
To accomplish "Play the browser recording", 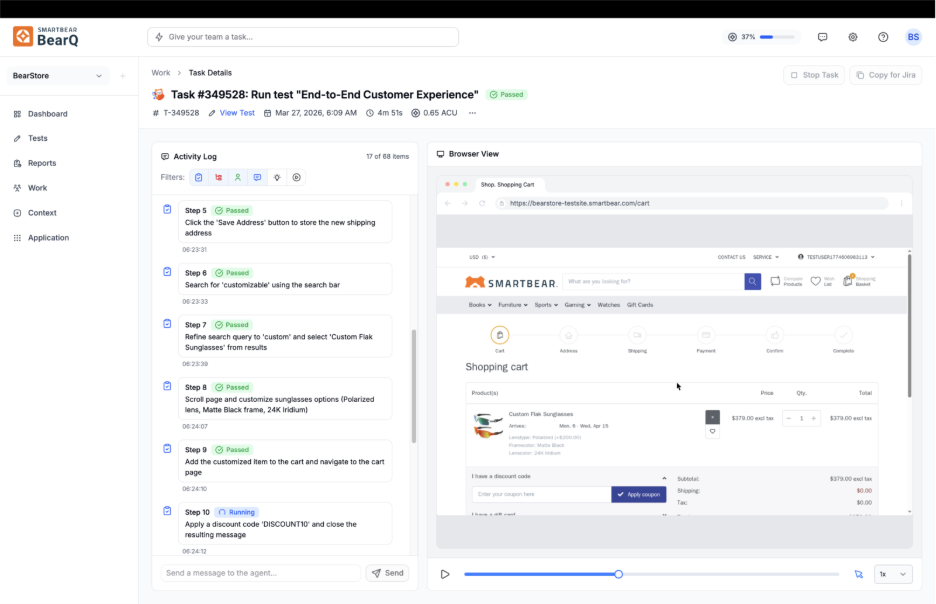I will 445,574.
